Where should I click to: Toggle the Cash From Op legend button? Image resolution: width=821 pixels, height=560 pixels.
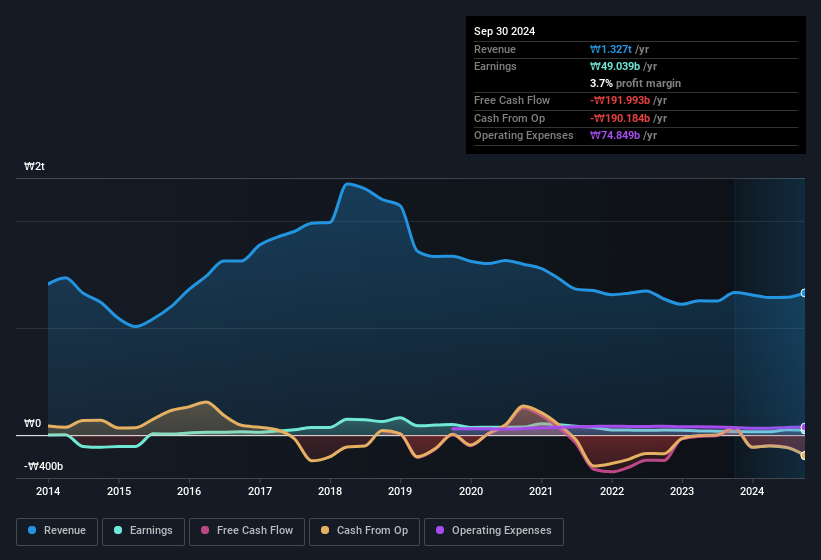[364, 531]
